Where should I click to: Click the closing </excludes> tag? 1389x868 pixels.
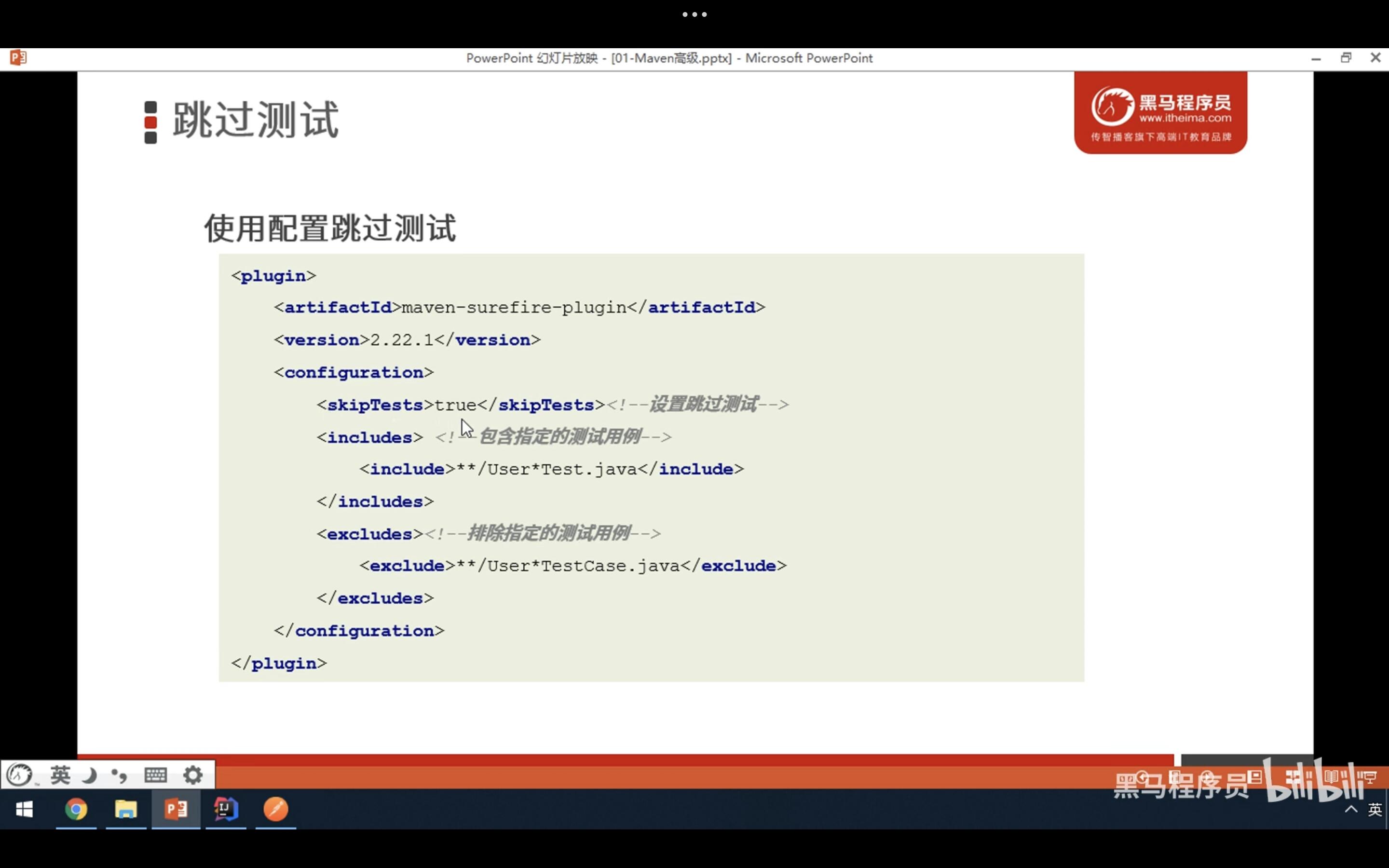coord(375,598)
